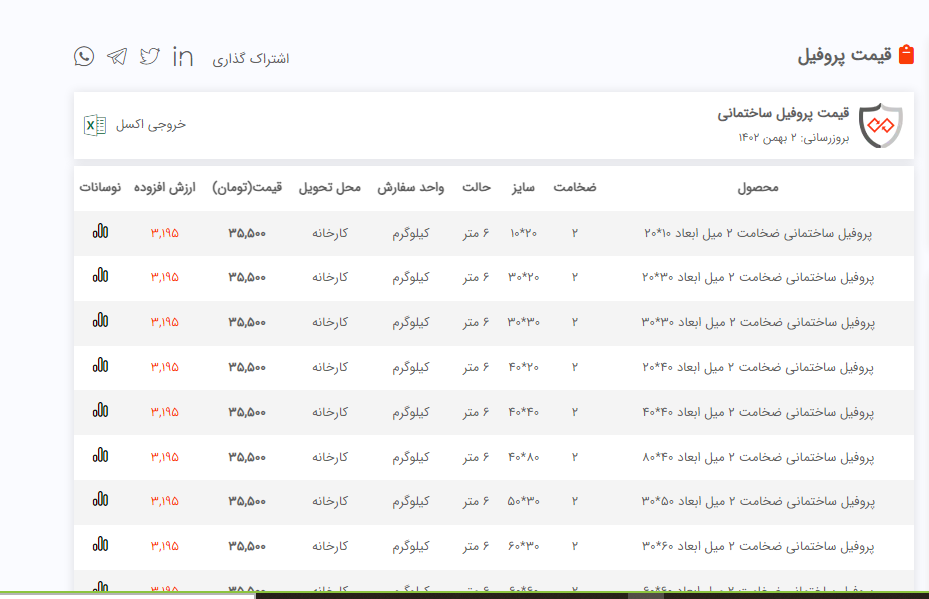The image size is (929, 599).
Task: Open product پروفیل ساختمانی ضخامت 2 میل ابعاد 20*30
Action: (x=757, y=277)
